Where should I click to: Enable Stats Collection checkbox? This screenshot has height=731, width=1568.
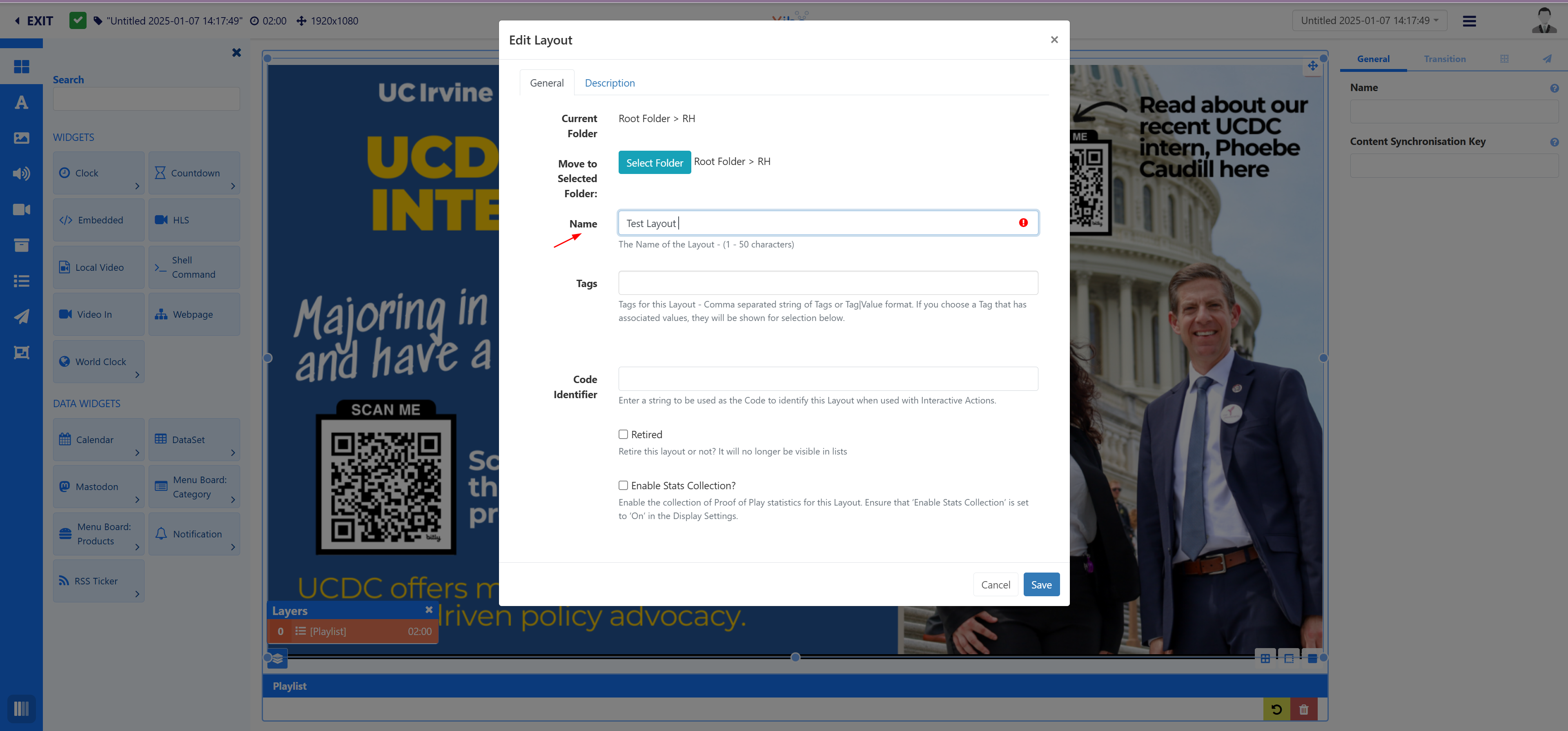click(623, 486)
